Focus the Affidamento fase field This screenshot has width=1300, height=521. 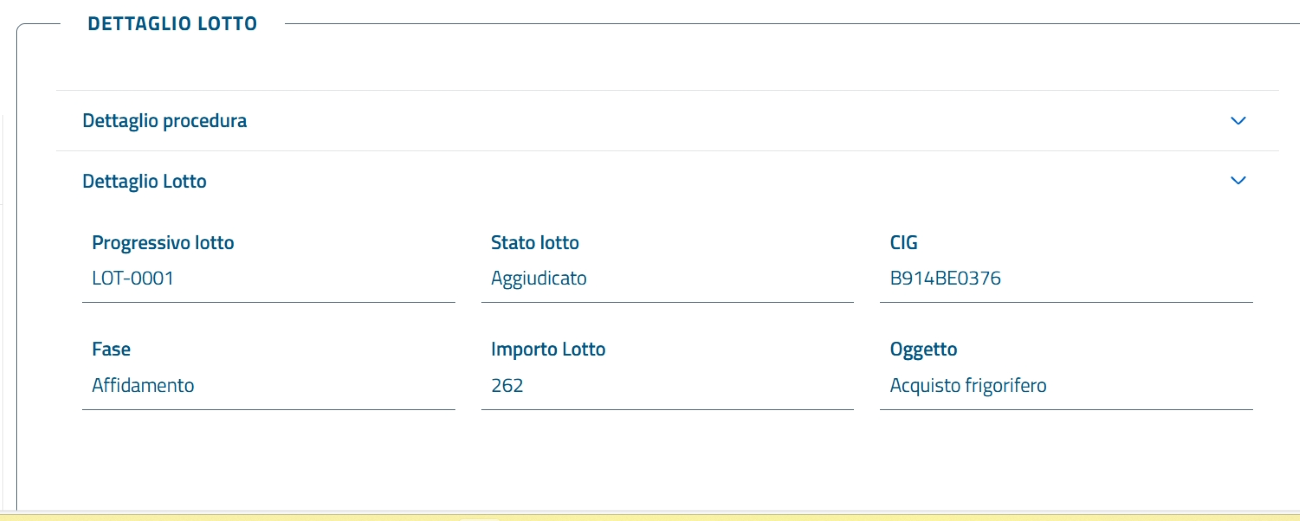point(268,386)
